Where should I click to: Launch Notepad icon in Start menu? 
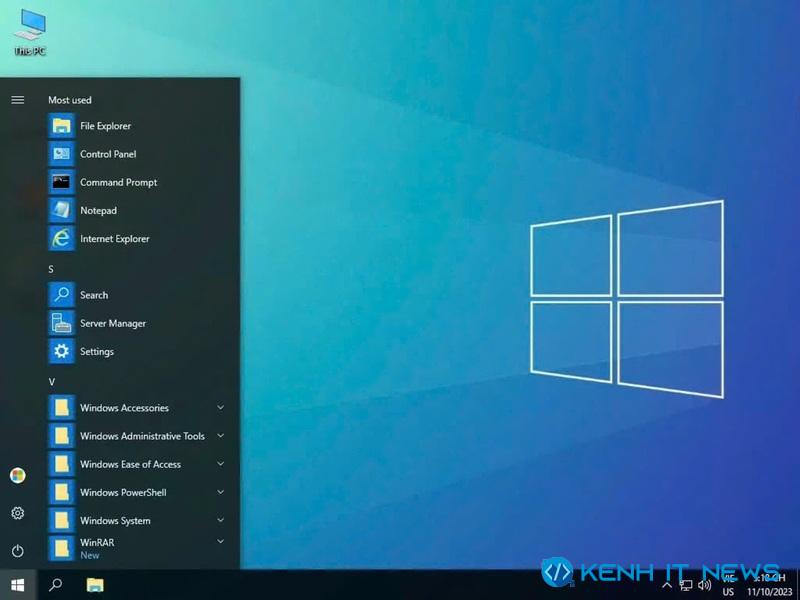pos(62,210)
